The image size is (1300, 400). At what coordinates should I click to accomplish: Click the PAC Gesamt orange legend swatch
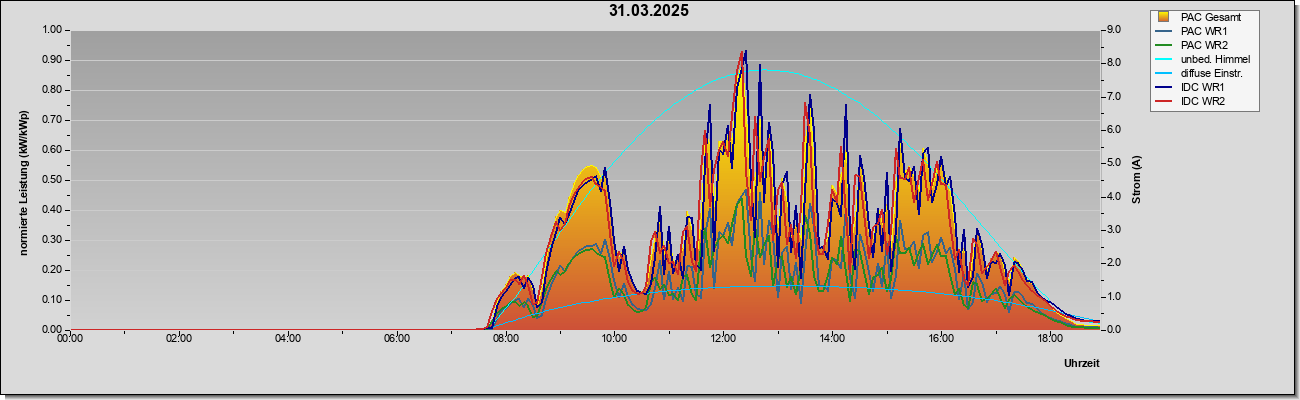tap(1163, 17)
